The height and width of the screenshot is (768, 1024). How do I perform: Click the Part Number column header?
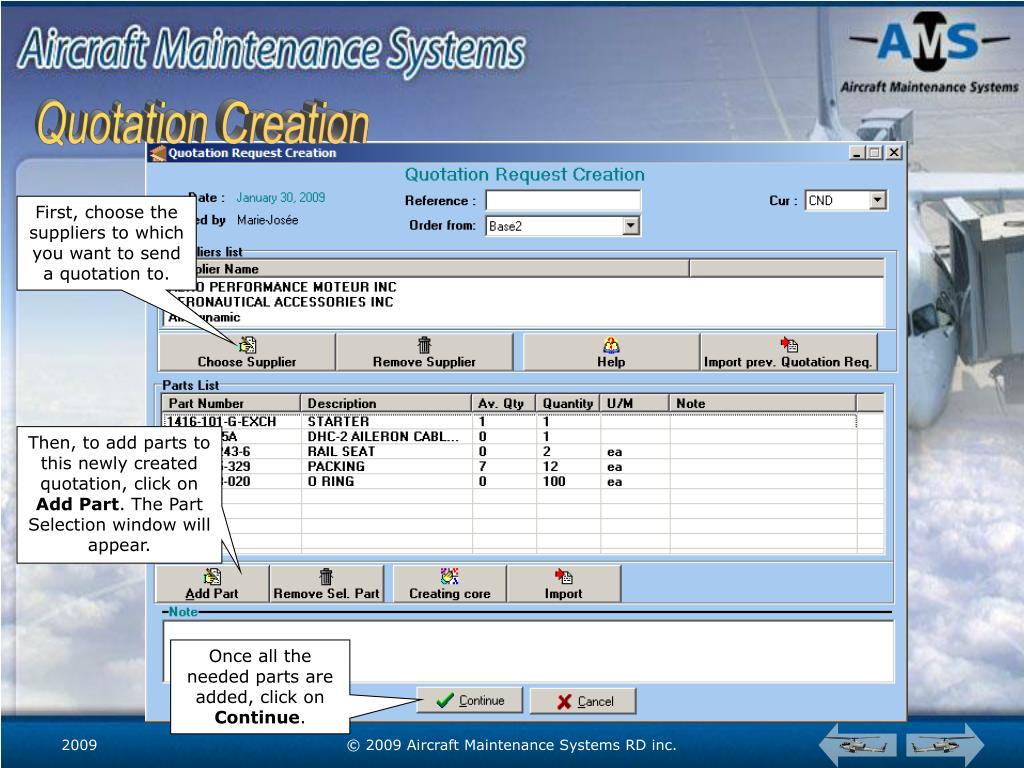pos(231,403)
